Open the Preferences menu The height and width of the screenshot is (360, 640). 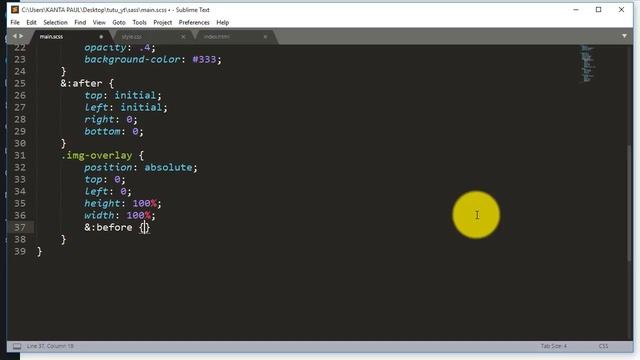(x=194, y=22)
